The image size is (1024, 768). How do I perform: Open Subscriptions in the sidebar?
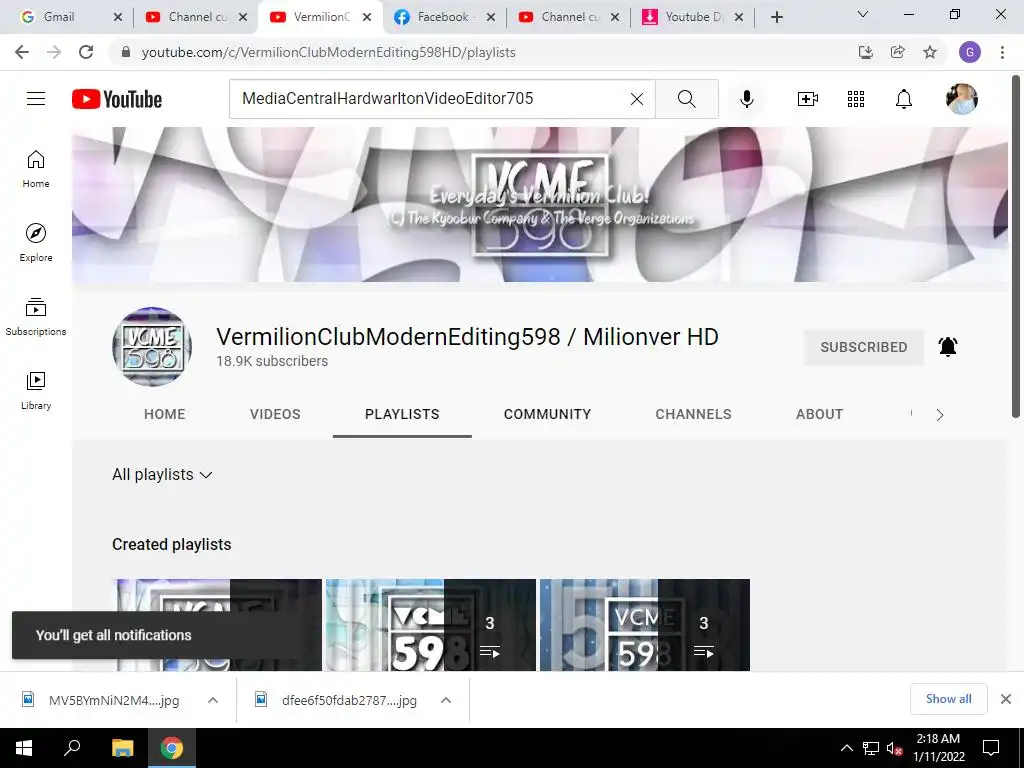pyautogui.click(x=36, y=317)
